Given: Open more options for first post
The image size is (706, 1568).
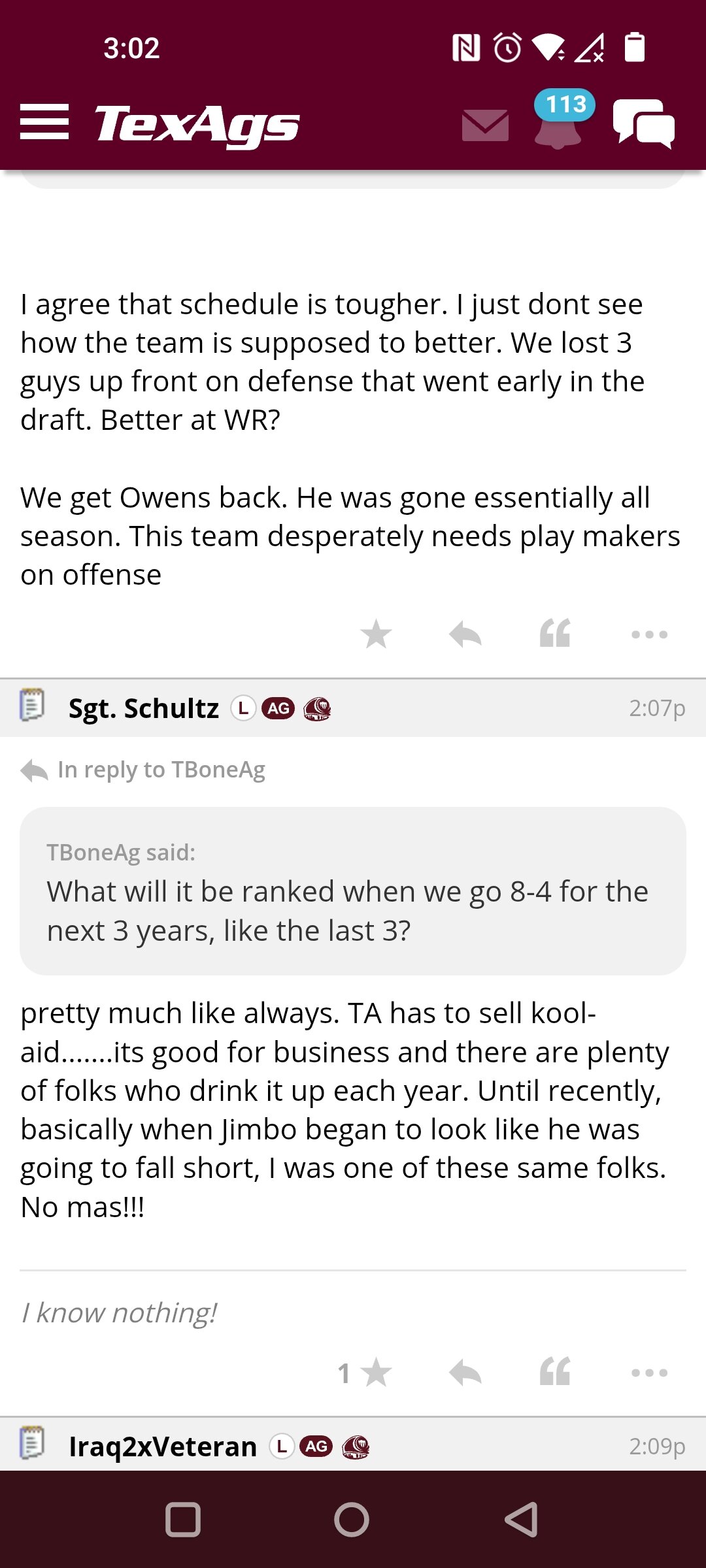Looking at the screenshot, I should coord(649,634).
